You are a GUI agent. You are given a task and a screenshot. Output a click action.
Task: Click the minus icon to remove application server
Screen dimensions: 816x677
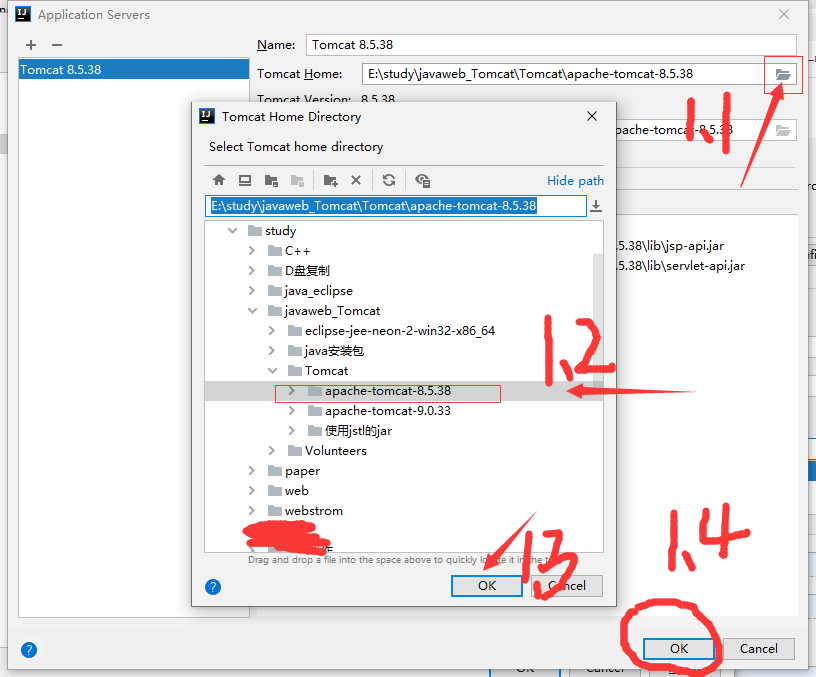click(x=57, y=45)
